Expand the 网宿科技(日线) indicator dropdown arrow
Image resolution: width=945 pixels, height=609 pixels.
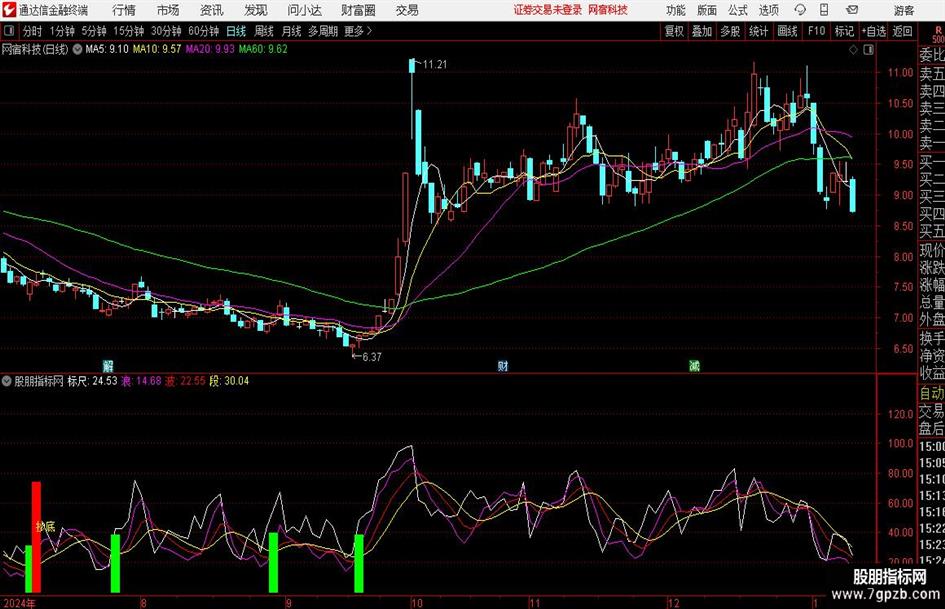[x=77, y=49]
